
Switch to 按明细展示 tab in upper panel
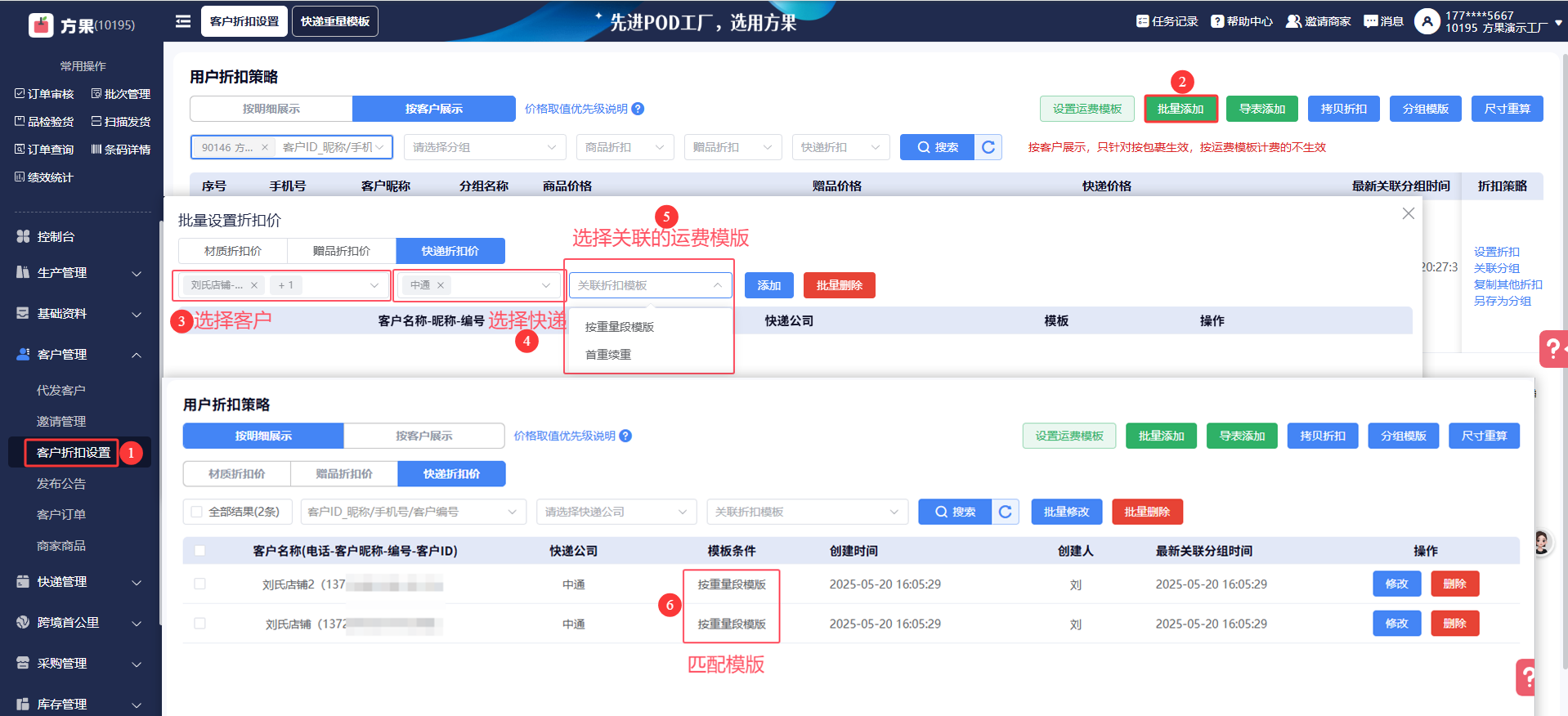[271, 109]
